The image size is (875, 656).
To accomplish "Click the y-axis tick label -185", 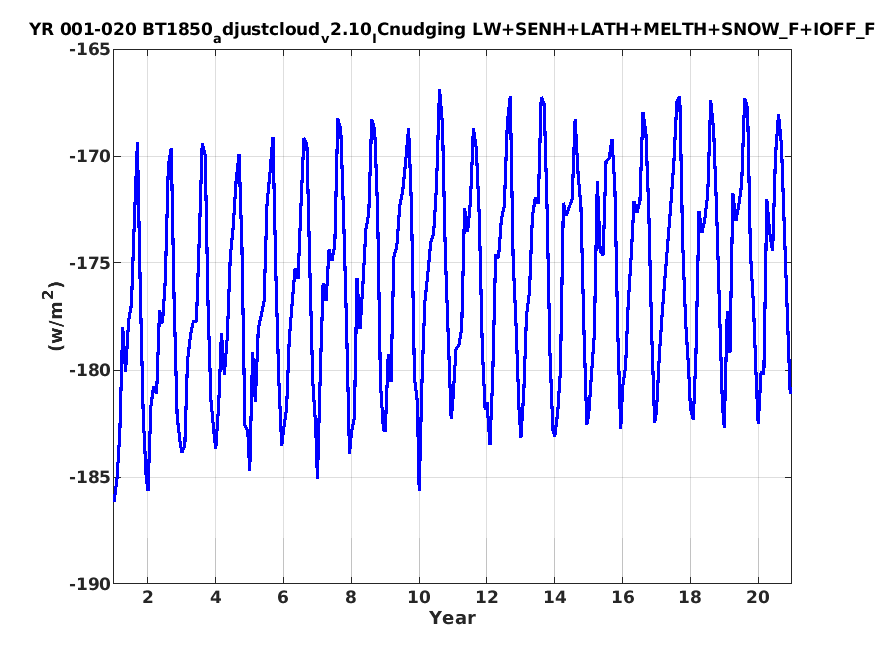I will [90, 477].
